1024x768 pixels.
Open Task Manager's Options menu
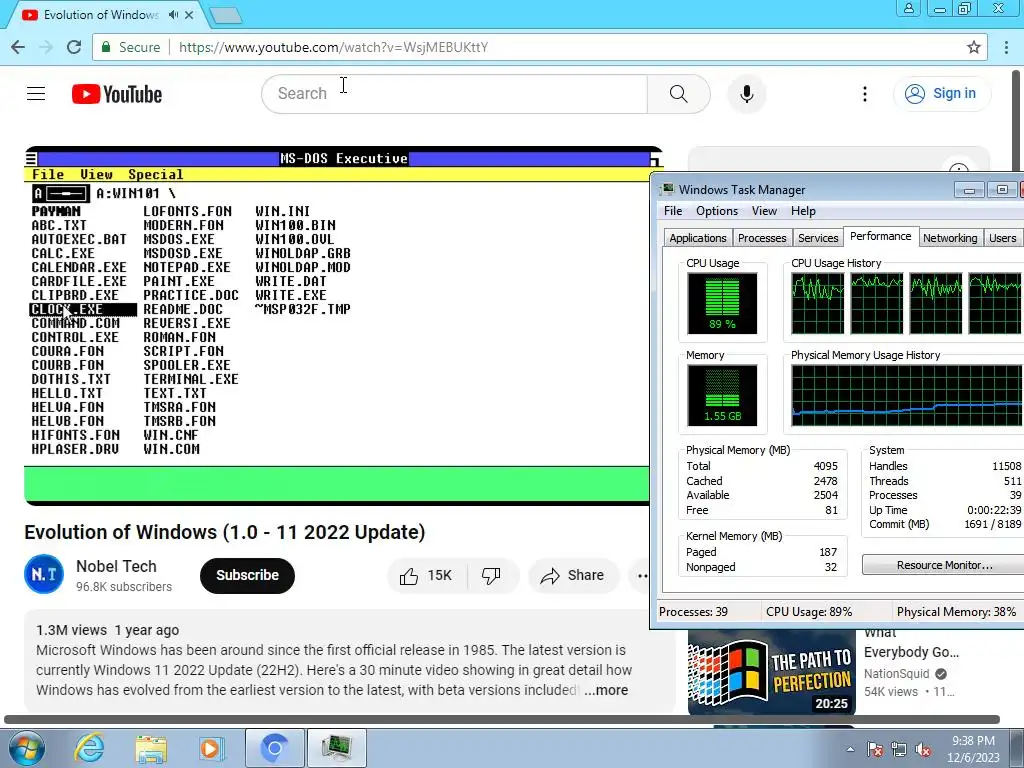(x=716, y=211)
